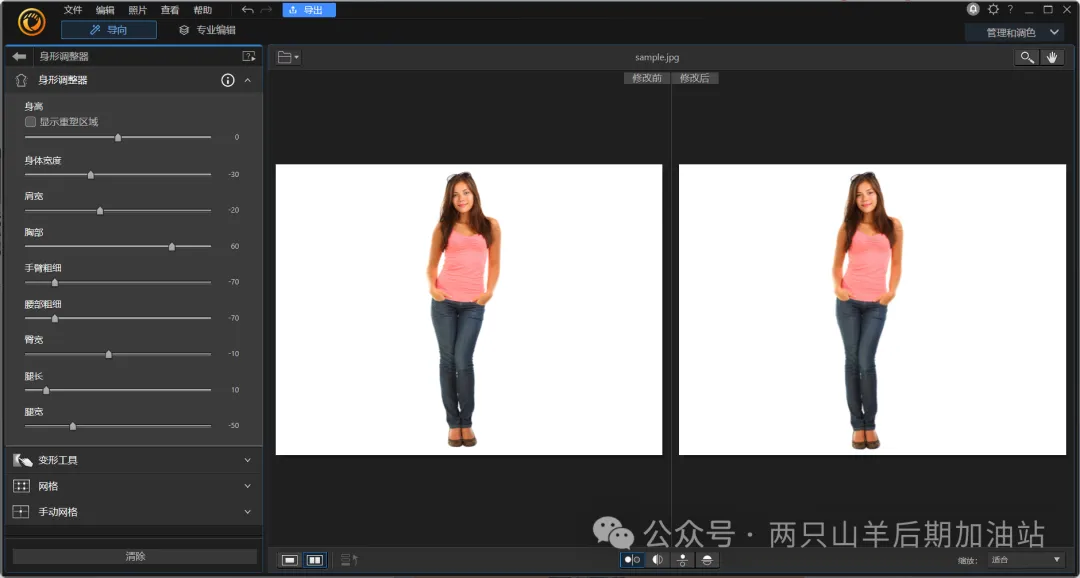Image resolution: width=1080 pixels, height=578 pixels.
Task: Switch to single image view mode
Action: [290, 560]
